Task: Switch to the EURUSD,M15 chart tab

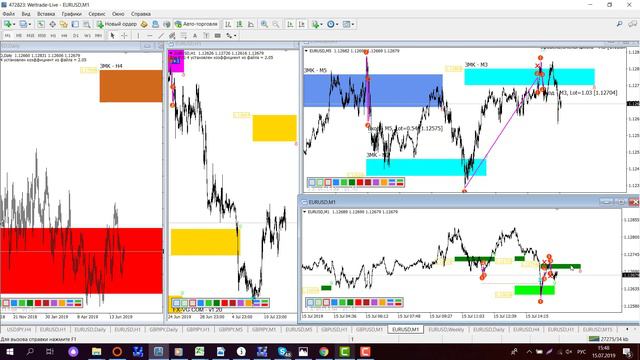Action: point(598,329)
